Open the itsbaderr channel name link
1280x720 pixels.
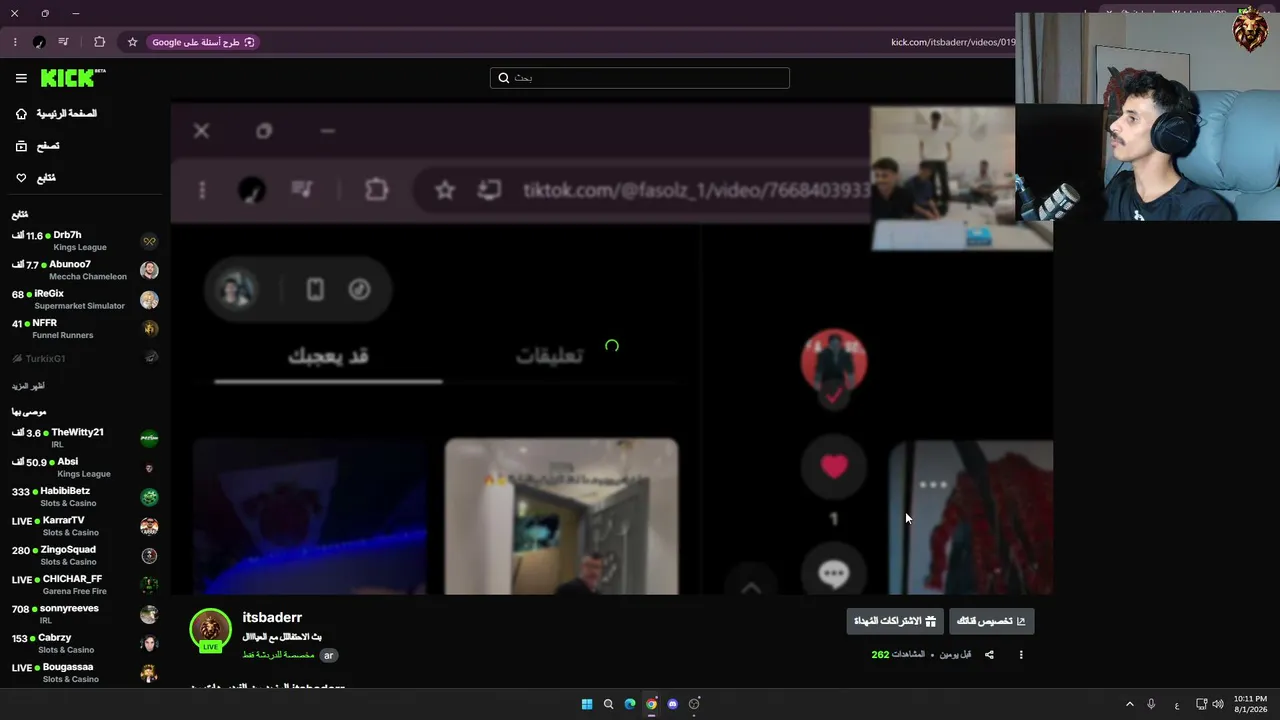272,618
